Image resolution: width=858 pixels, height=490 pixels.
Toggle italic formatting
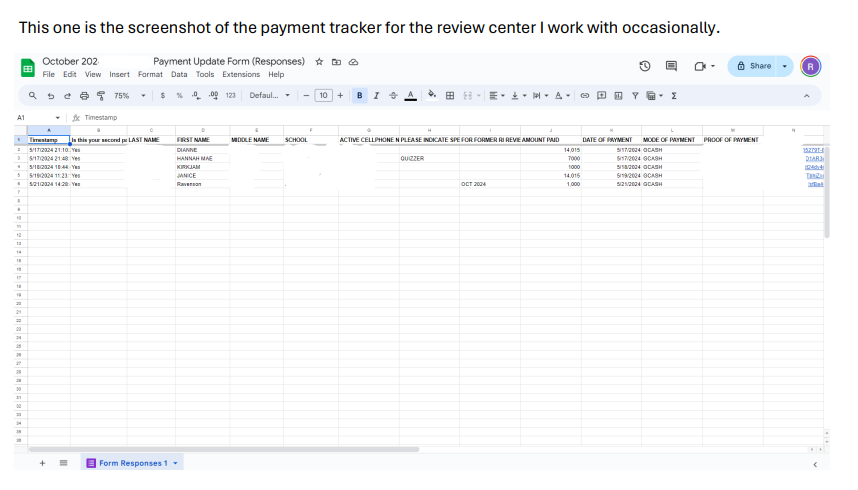376,96
